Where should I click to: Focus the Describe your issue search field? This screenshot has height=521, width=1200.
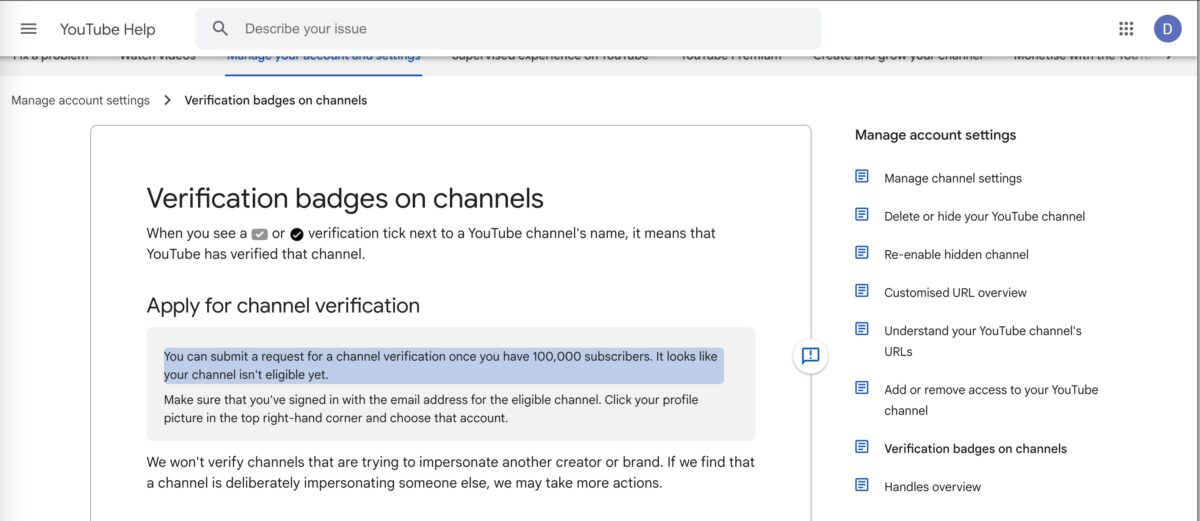coord(508,29)
